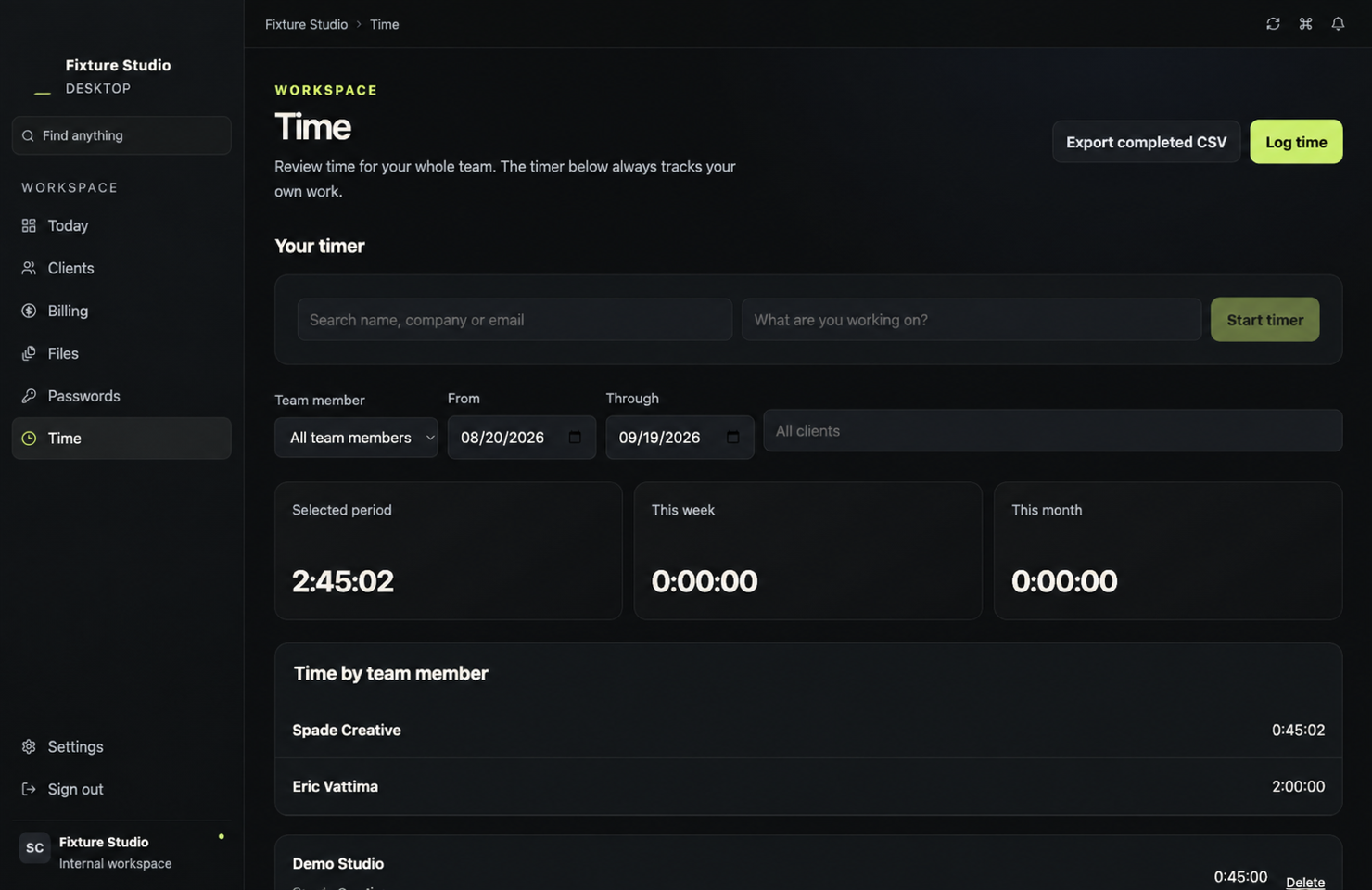The height and width of the screenshot is (890, 1372).
Task: Open calendar picker for Through date
Action: coord(733,438)
